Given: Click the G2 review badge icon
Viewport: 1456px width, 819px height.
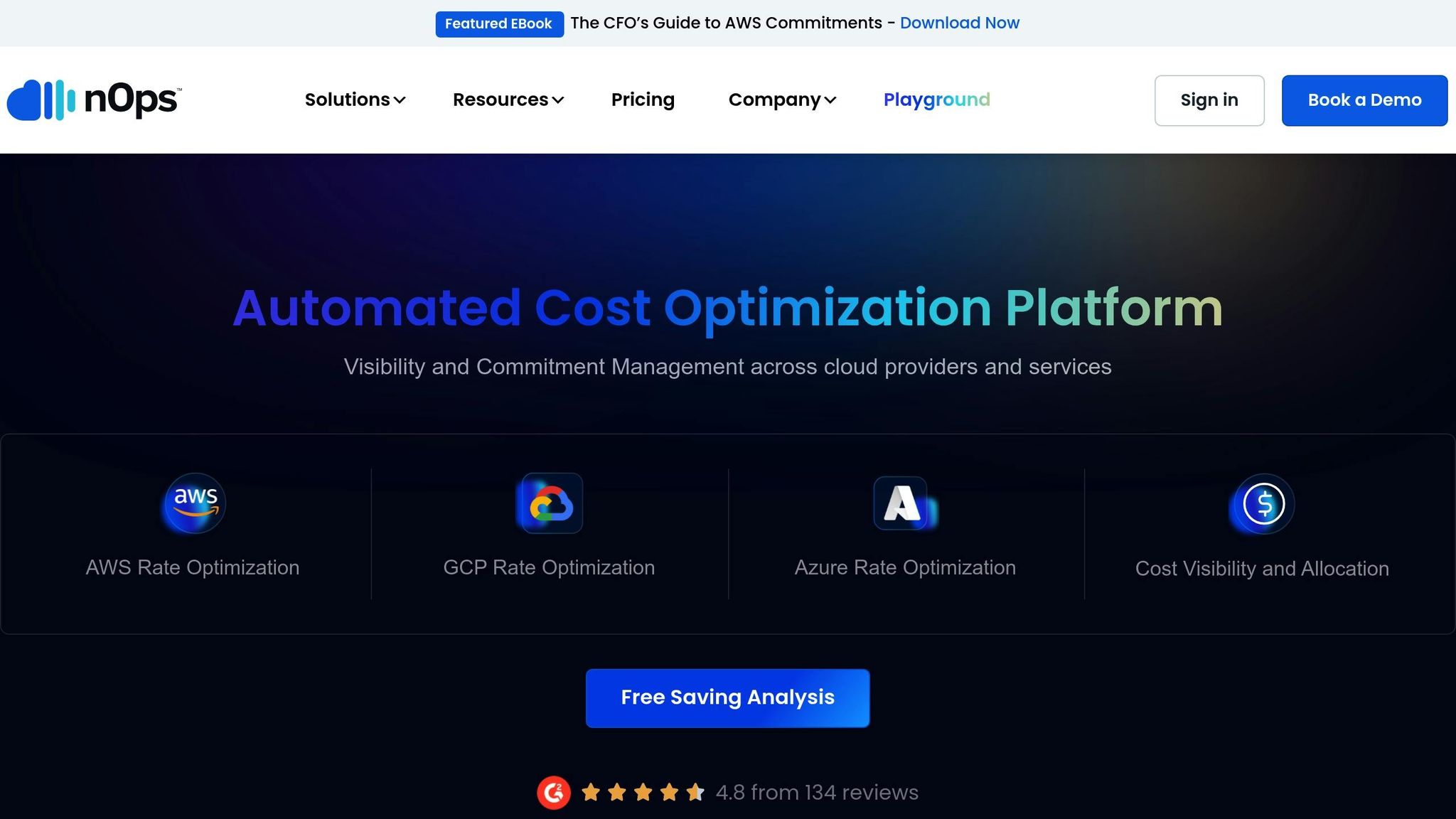Looking at the screenshot, I should [554, 793].
